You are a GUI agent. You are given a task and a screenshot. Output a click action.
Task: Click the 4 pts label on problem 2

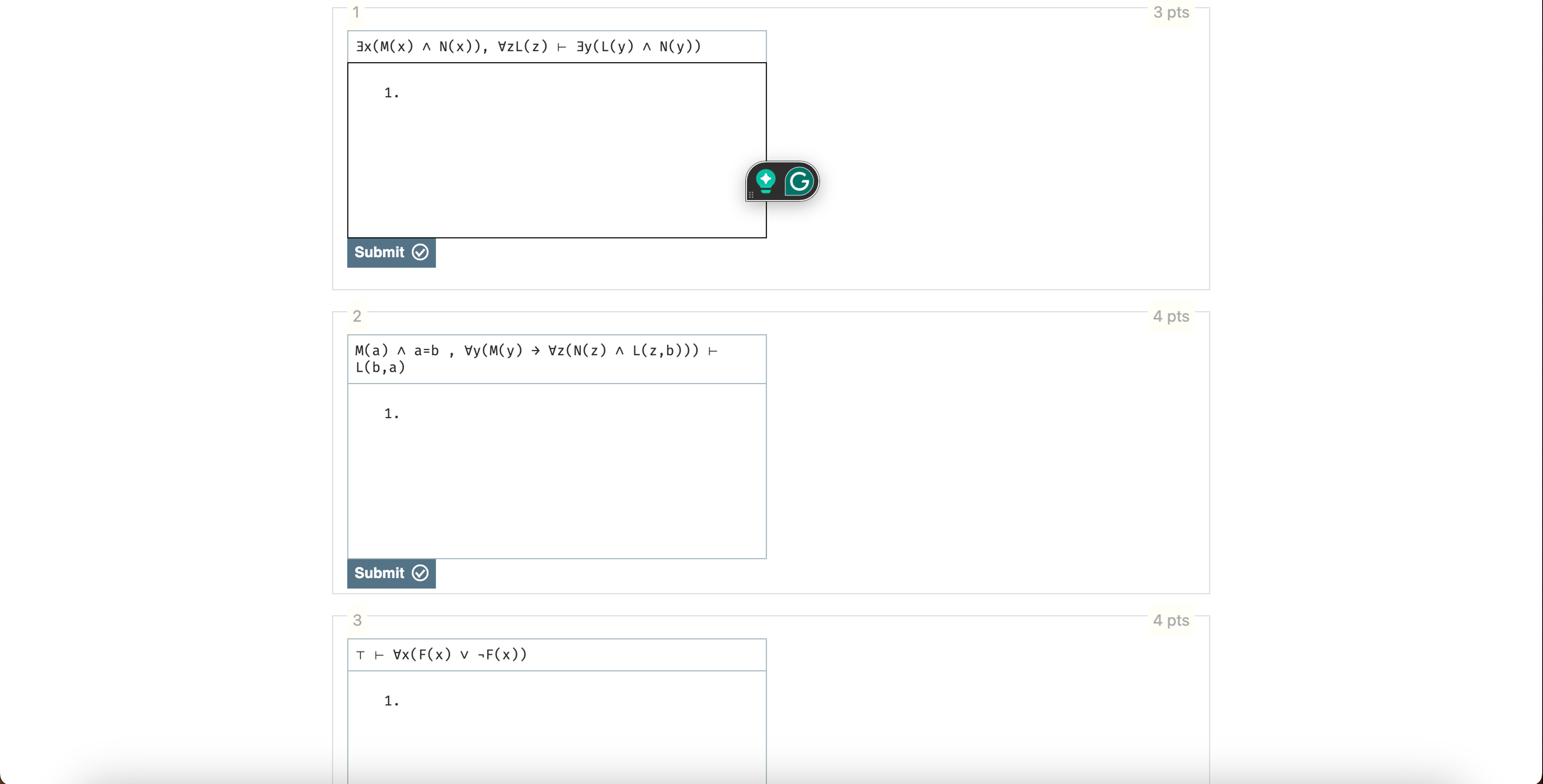pos(1170,317)
